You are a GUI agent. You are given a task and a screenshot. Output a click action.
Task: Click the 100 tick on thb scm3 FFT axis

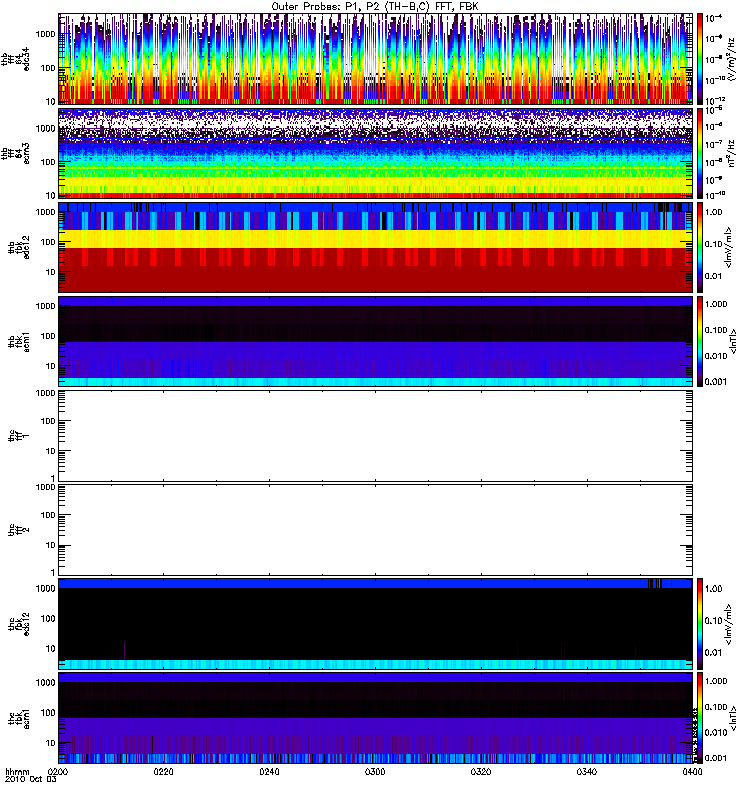pyautogui.click(x=48, y=162)
